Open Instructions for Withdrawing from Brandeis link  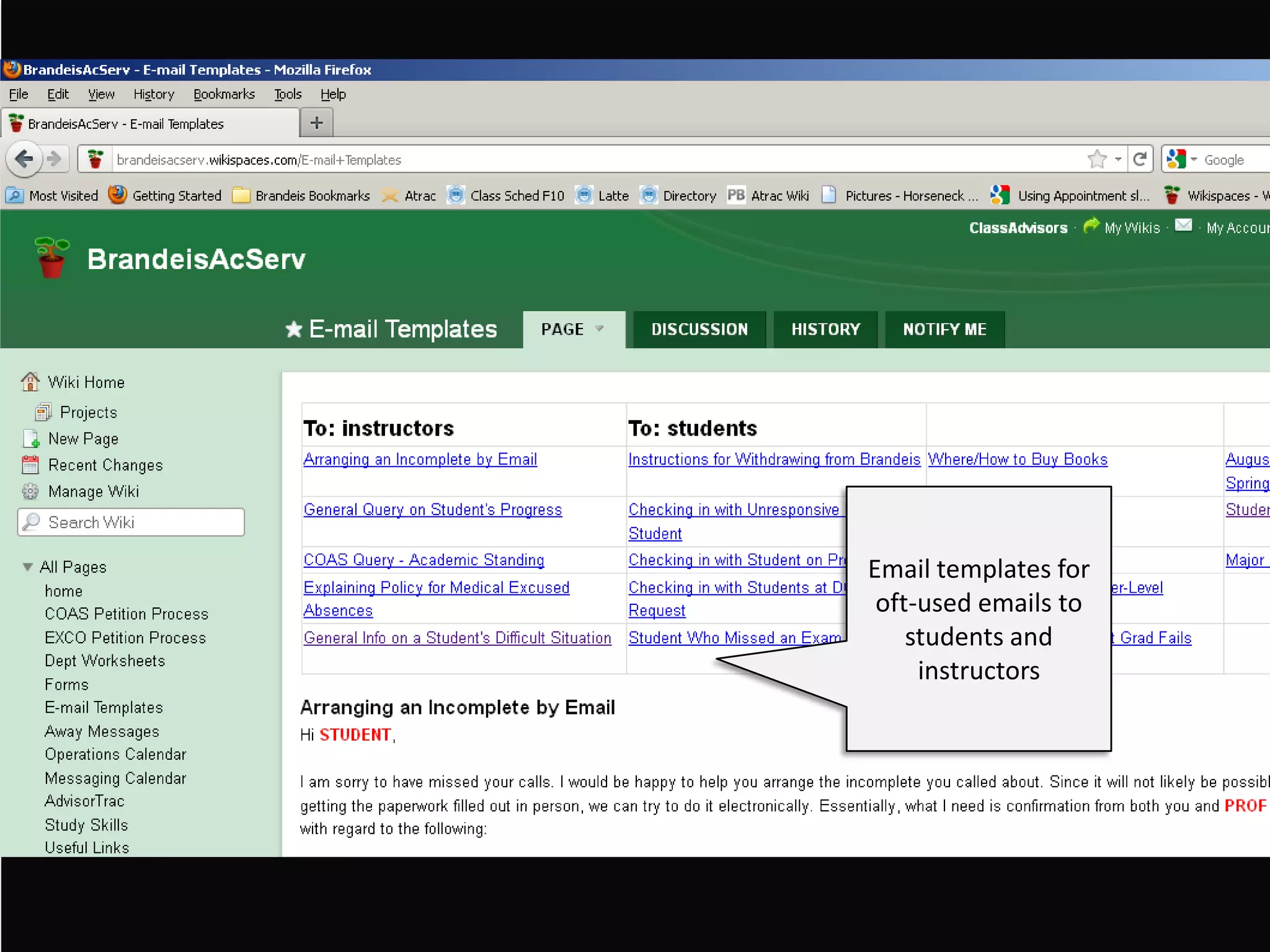(x=775, y=459)
